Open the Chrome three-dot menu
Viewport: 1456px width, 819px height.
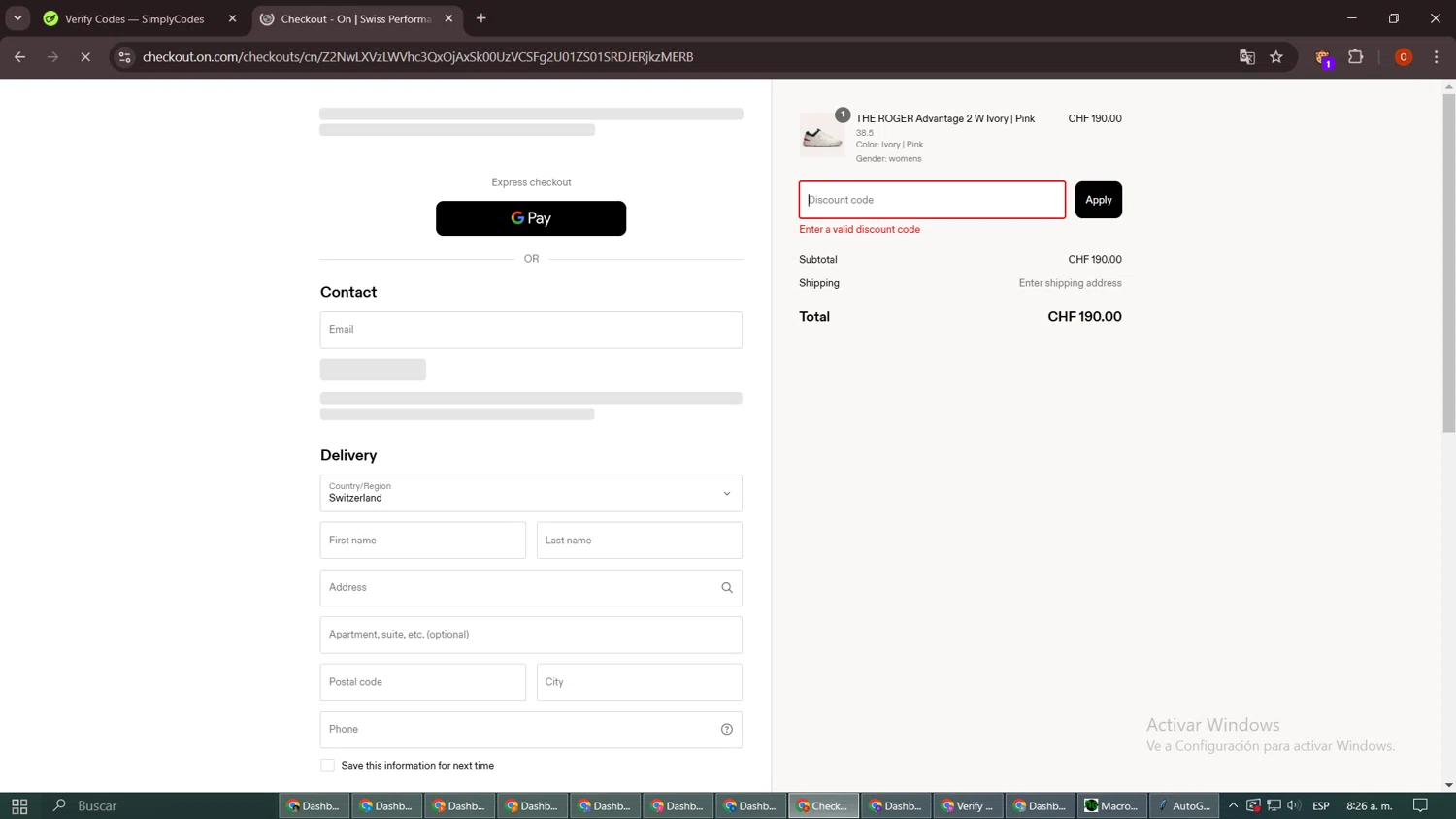1437,57
